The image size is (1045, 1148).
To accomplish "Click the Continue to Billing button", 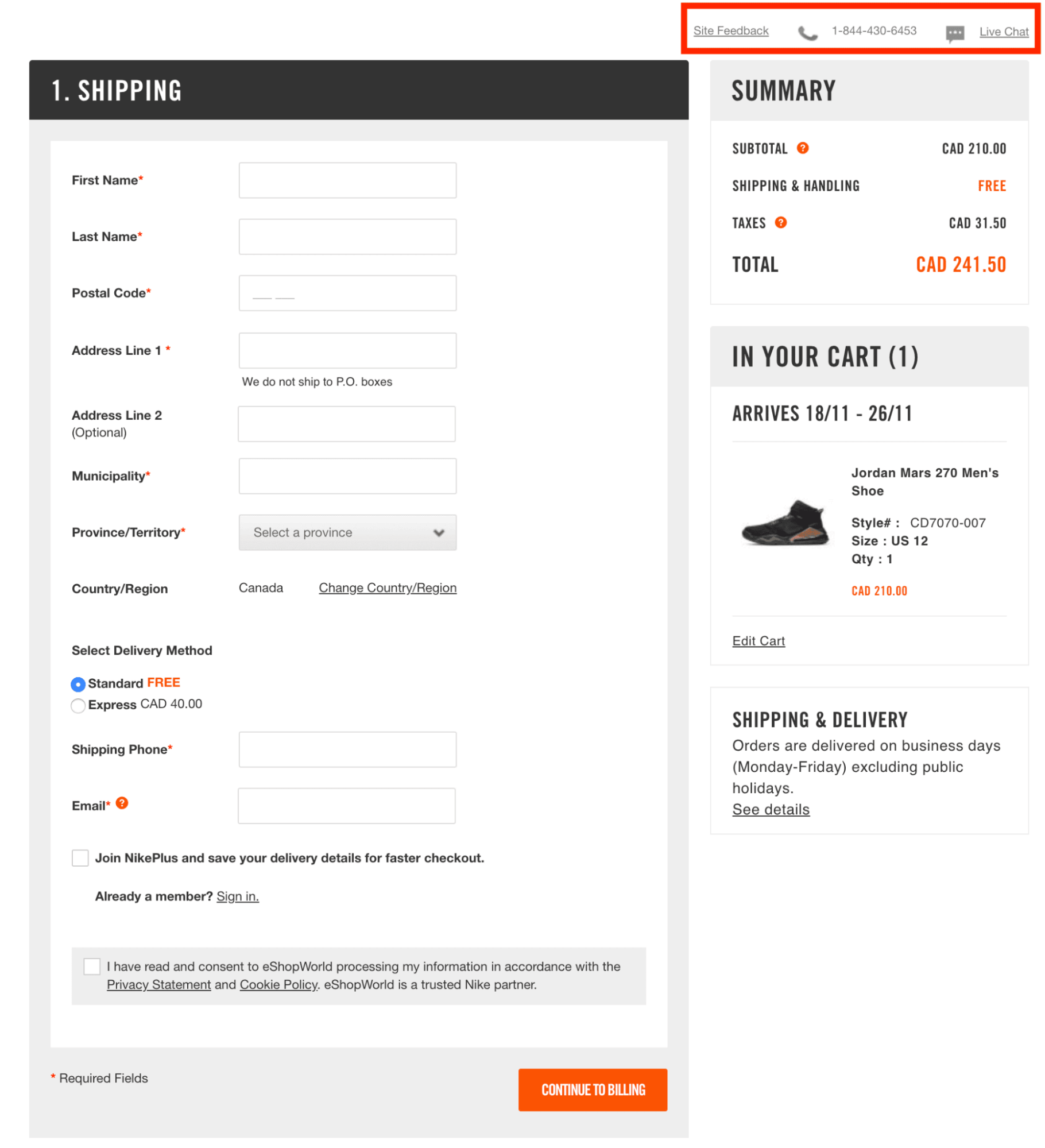I will 593,1089.
